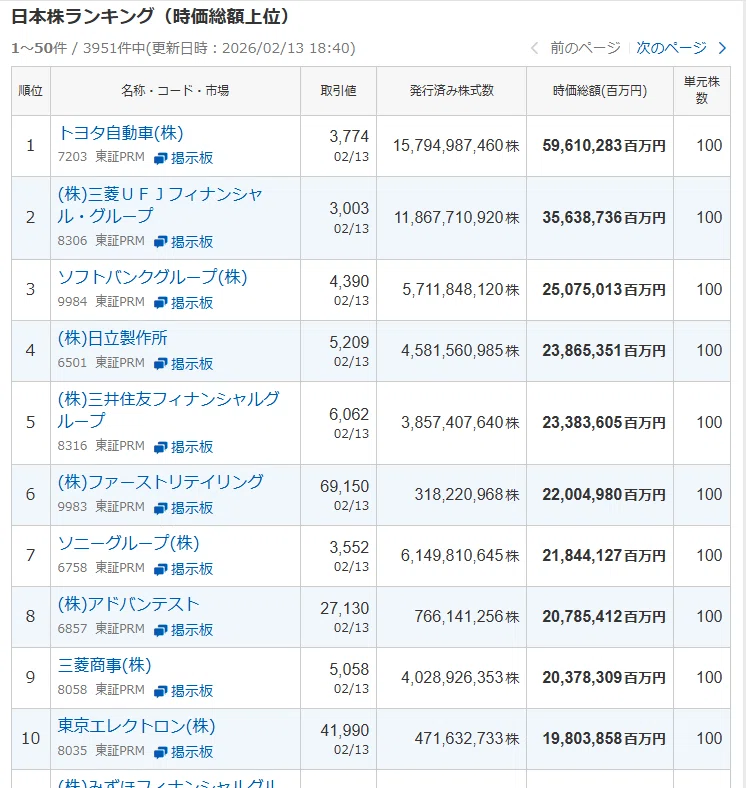This screenshot has height=788, width=746.
Task: Click shares issued 15,794,987,460株
Action: [x=456, y=146]
